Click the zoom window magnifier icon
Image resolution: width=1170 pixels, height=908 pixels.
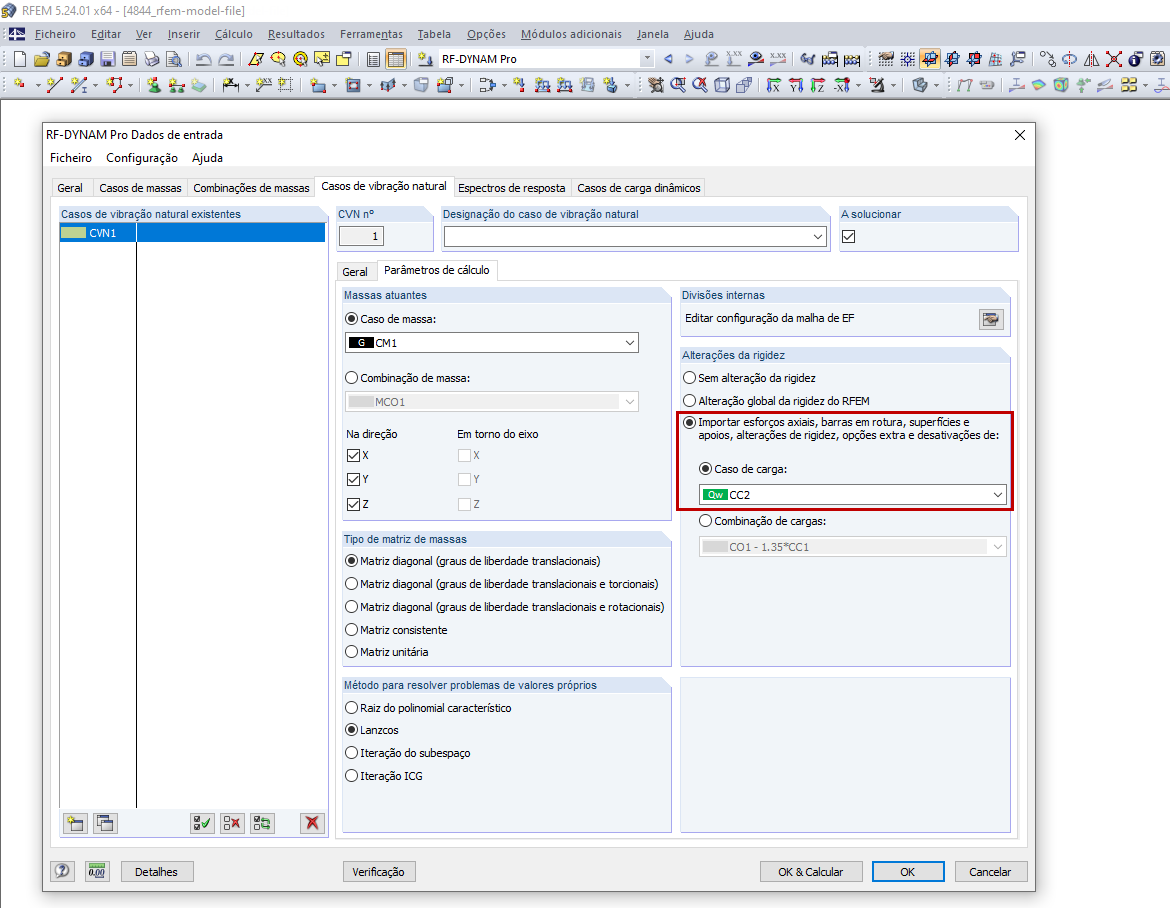click(678, 85)
